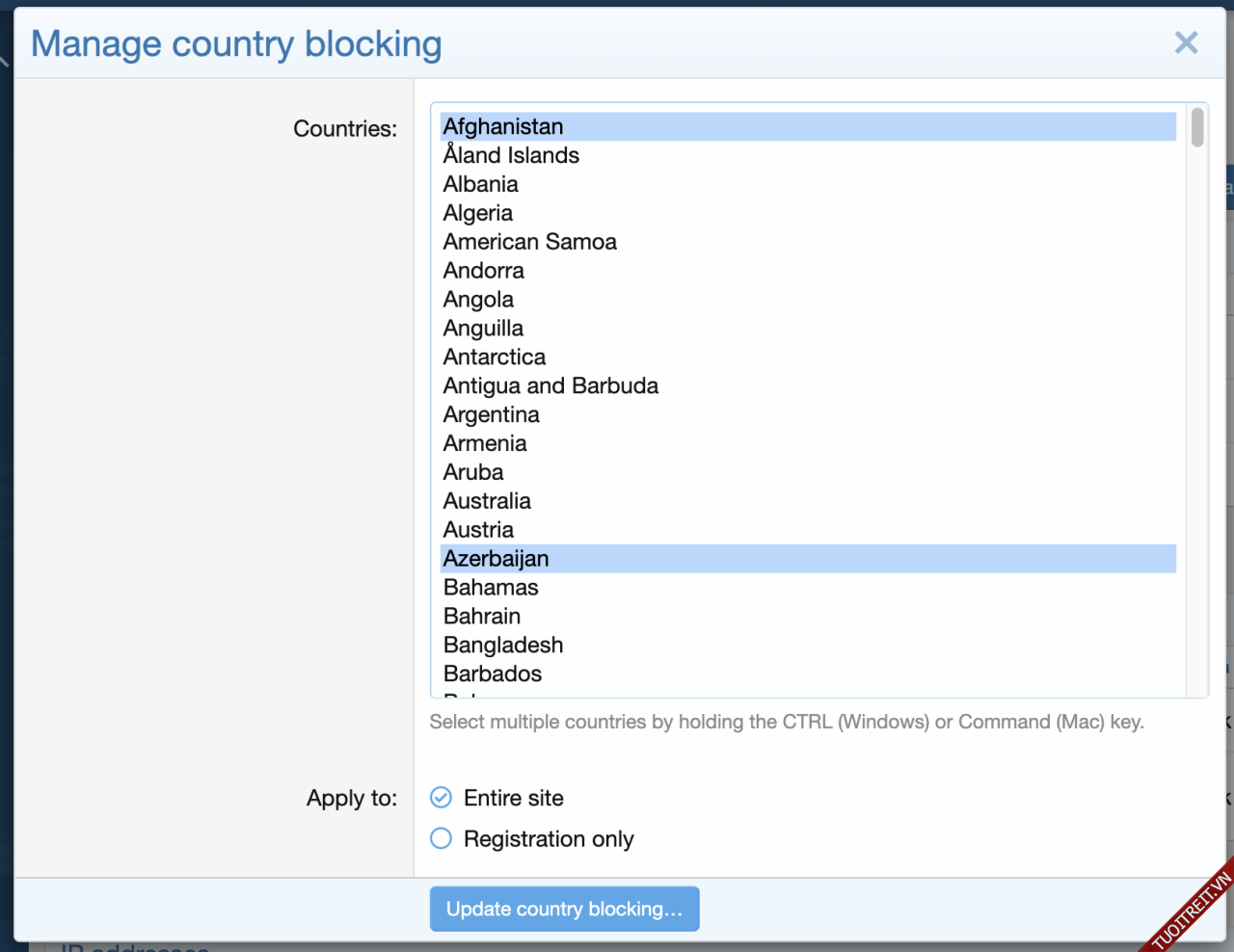Select Antigua and Barbuda list entry
The image size is (1234, 952).
point(550,386)
